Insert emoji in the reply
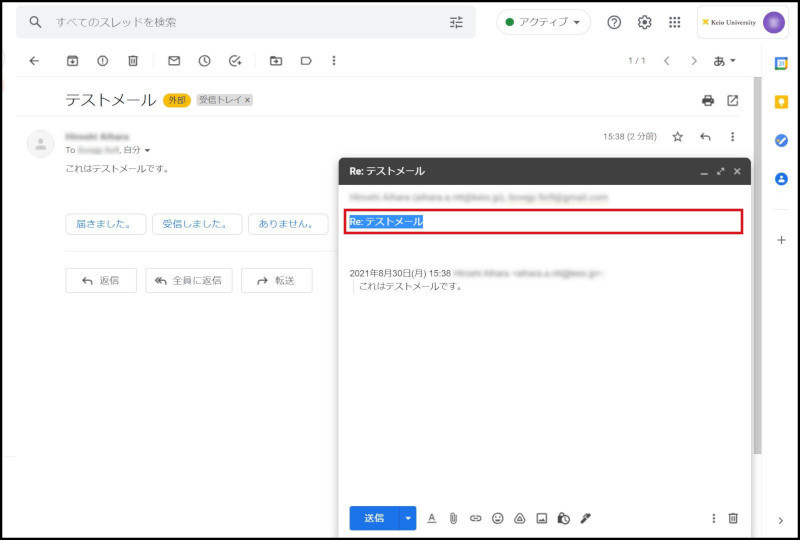Screen dimensions: 800x540 tap(497, 518)
